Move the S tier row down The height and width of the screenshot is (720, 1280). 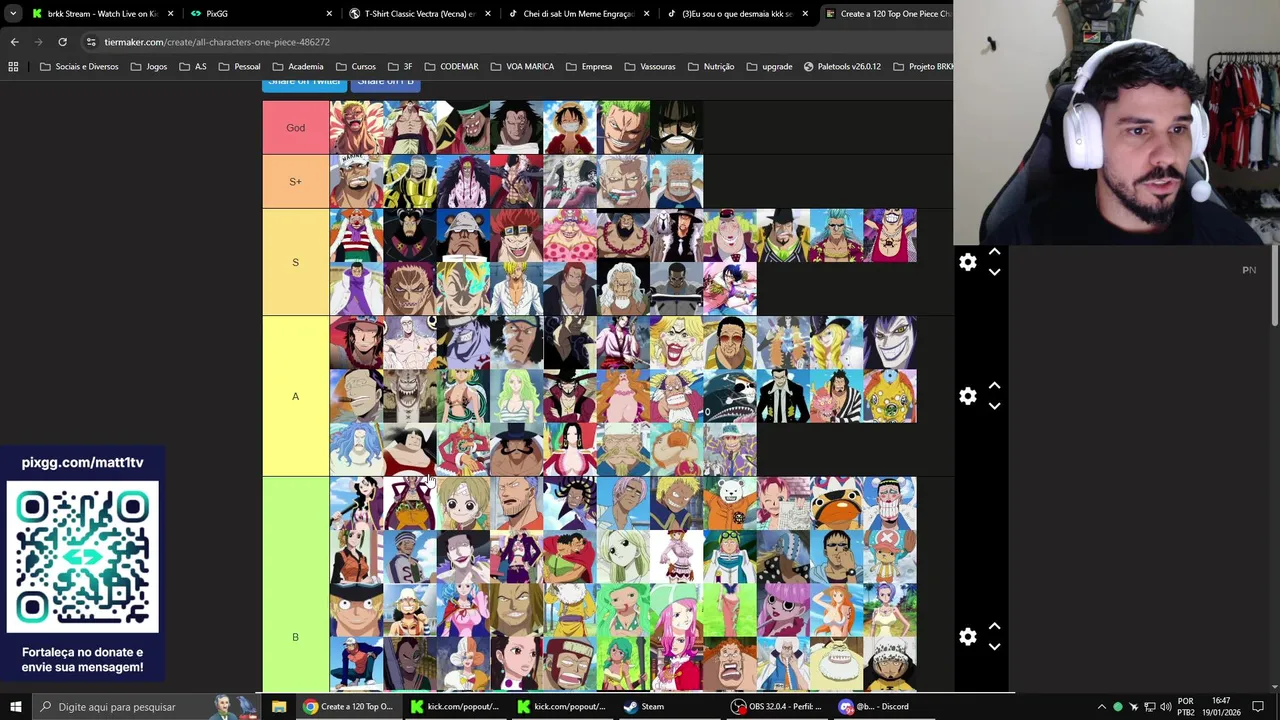tap(994, 272)
